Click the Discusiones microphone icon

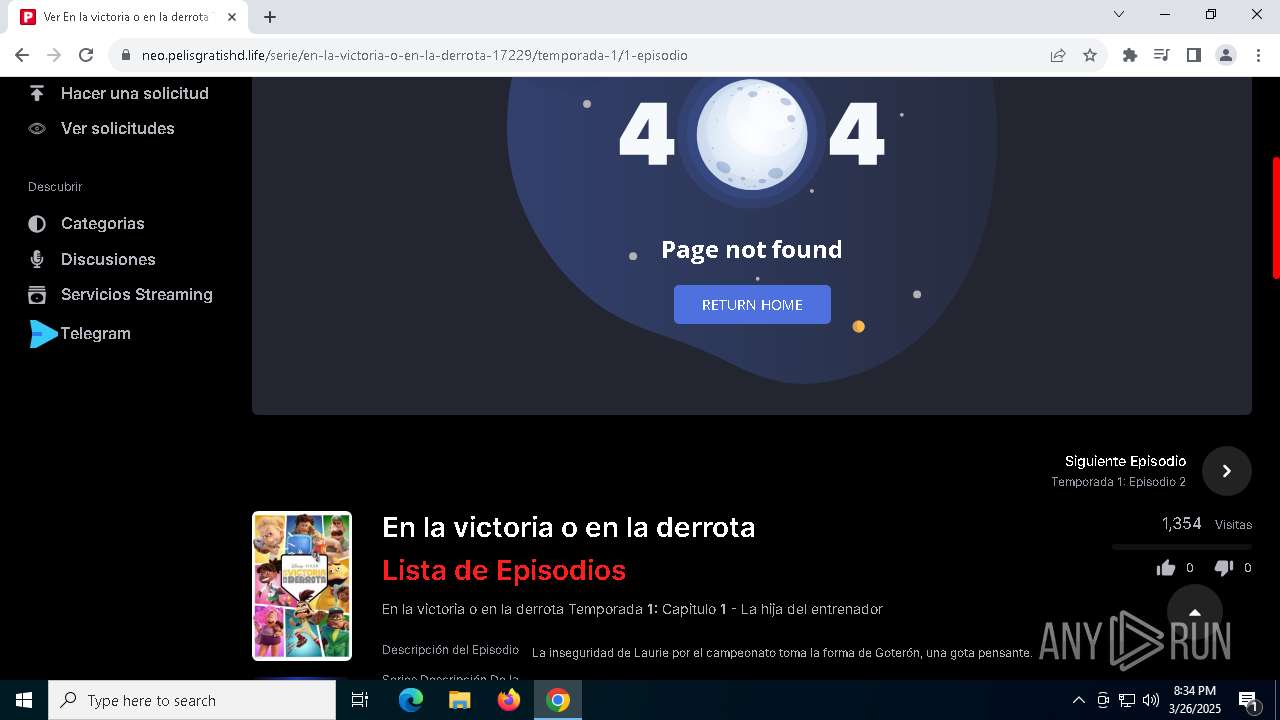[37, 259]
